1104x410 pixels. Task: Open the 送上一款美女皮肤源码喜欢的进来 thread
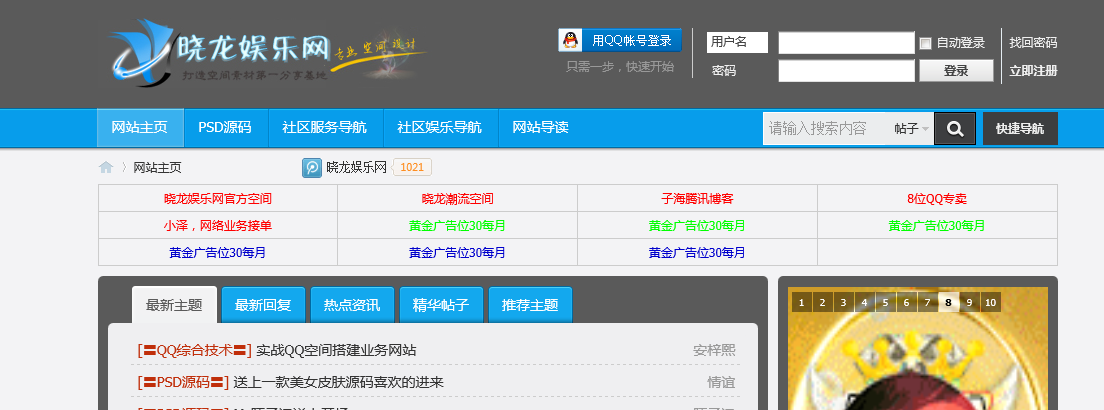click(339, 383)
